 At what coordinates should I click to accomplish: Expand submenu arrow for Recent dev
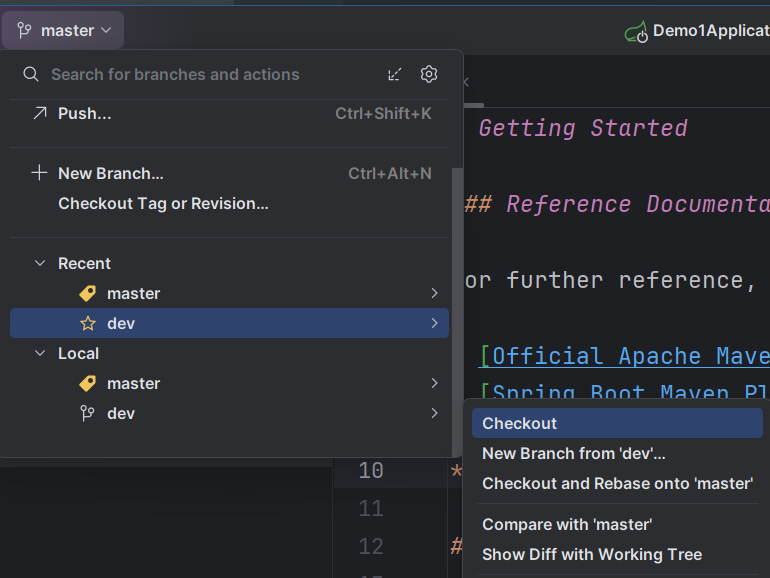[x=434, y=323]
